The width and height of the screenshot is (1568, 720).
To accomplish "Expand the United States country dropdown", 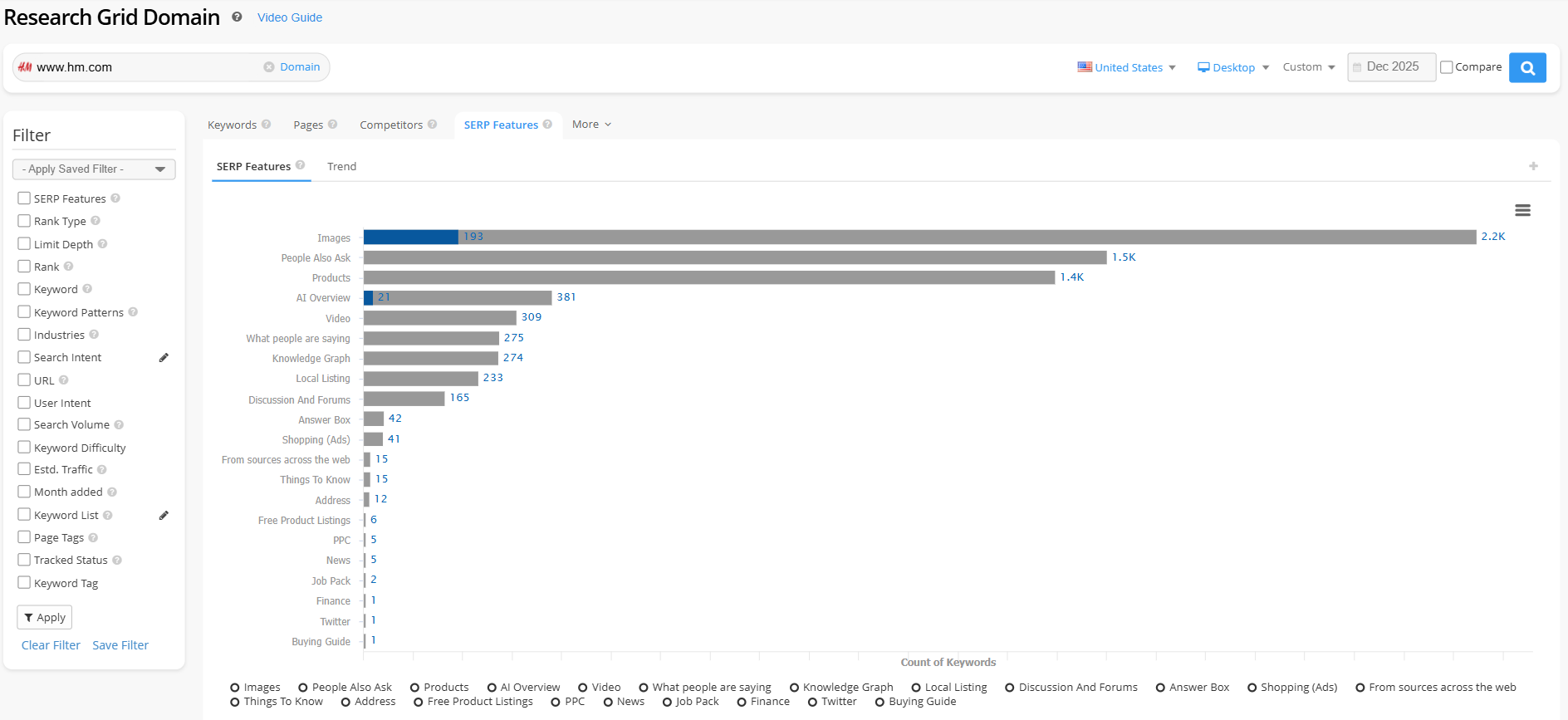I will click(x=1126, y=67).
